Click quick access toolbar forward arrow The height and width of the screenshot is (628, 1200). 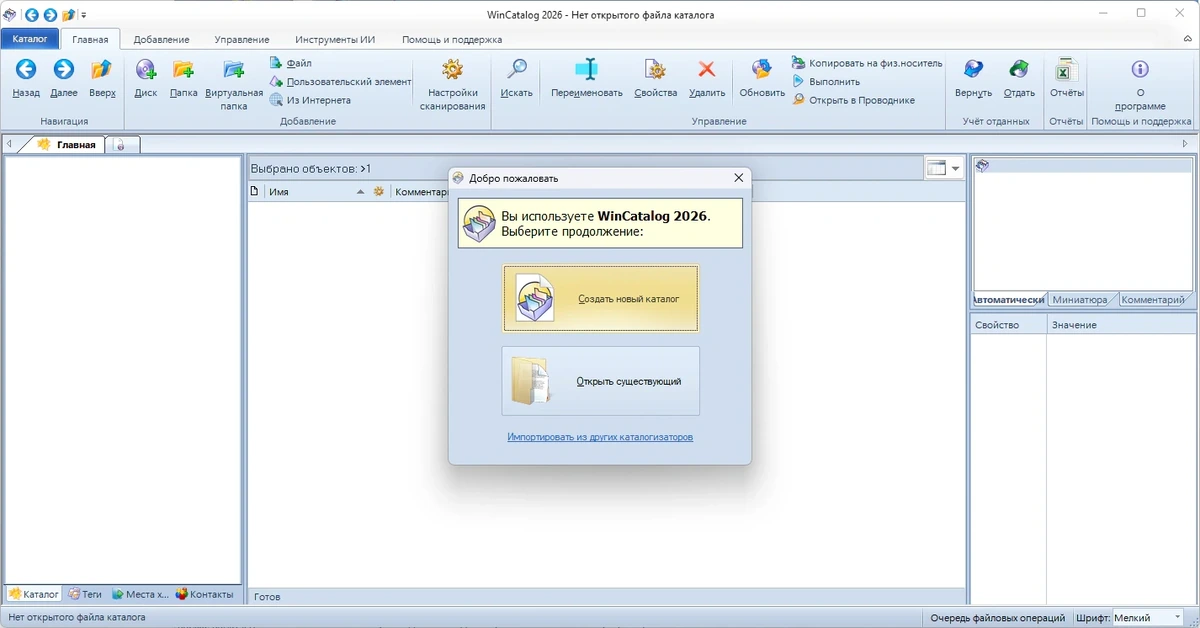pos(49,15)
